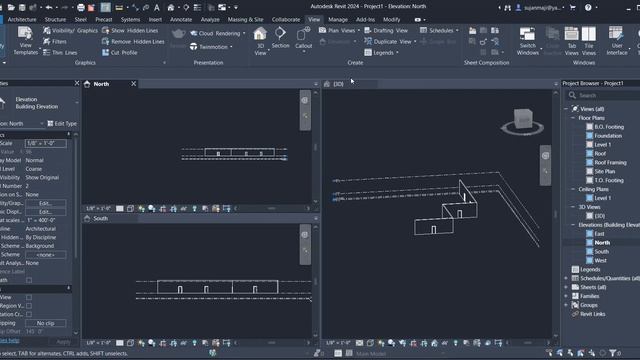
Task: Click the steering wheel in 3D navigation bar
Action: pyautogui.click(x=546, y=156)
